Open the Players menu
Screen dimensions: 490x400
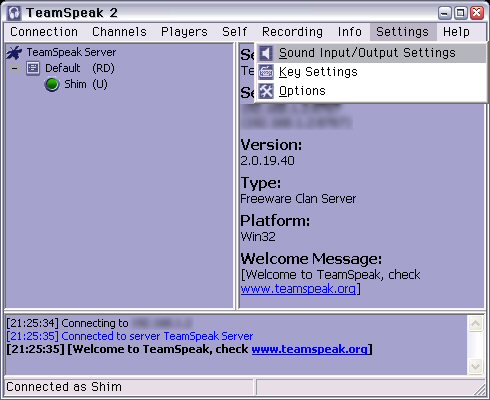(184, 32)
